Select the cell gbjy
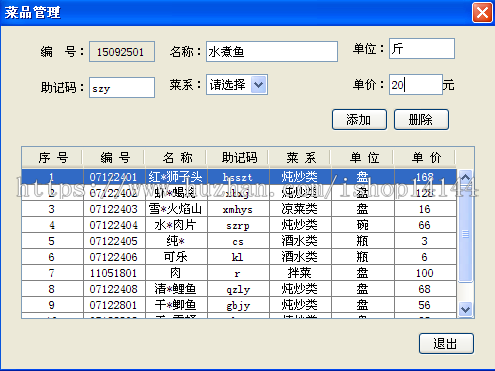Image resolution: width=495 pixels, height=371 pixels. pos(238,305)
